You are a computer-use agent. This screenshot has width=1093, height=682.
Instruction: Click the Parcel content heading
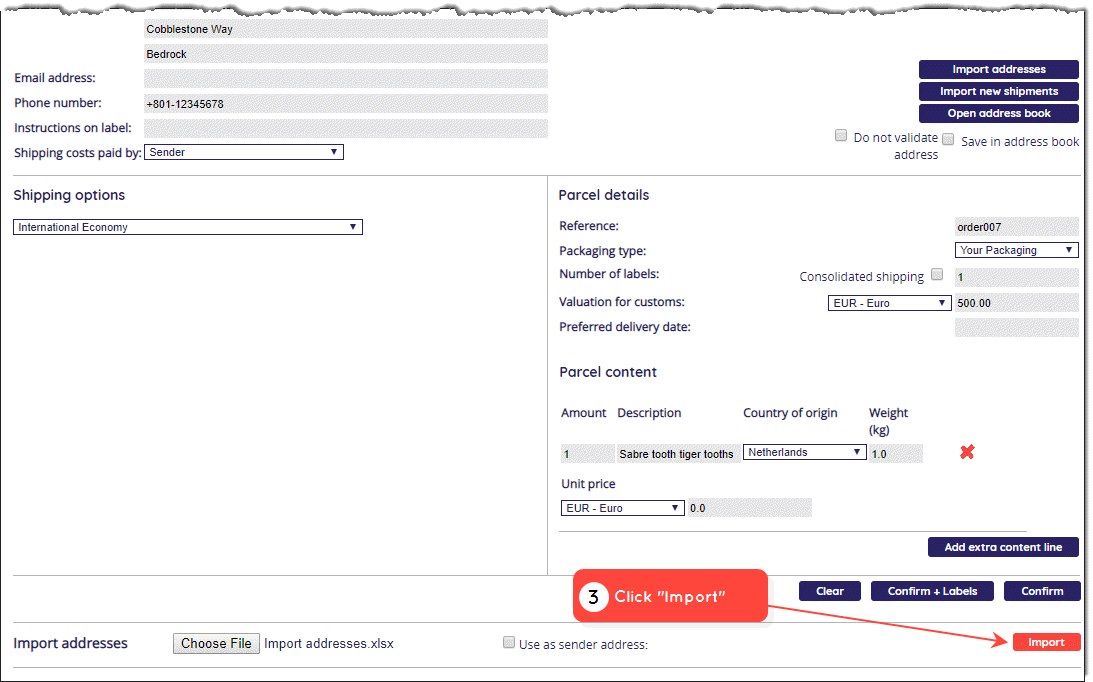click(608, 372)
